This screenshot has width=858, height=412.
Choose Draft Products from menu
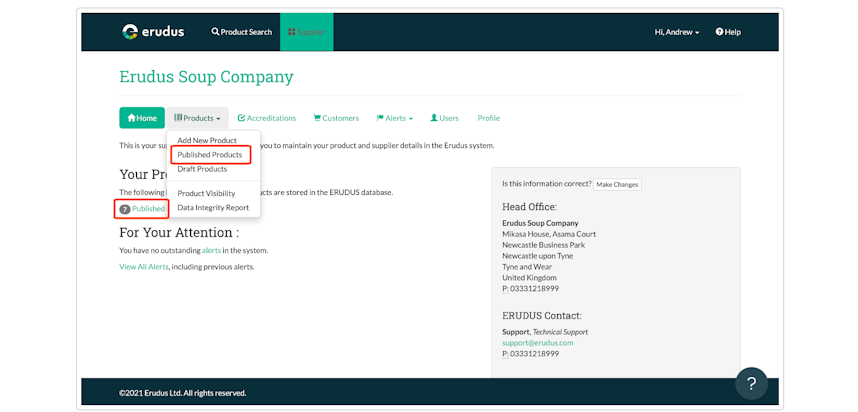[202, 169]
